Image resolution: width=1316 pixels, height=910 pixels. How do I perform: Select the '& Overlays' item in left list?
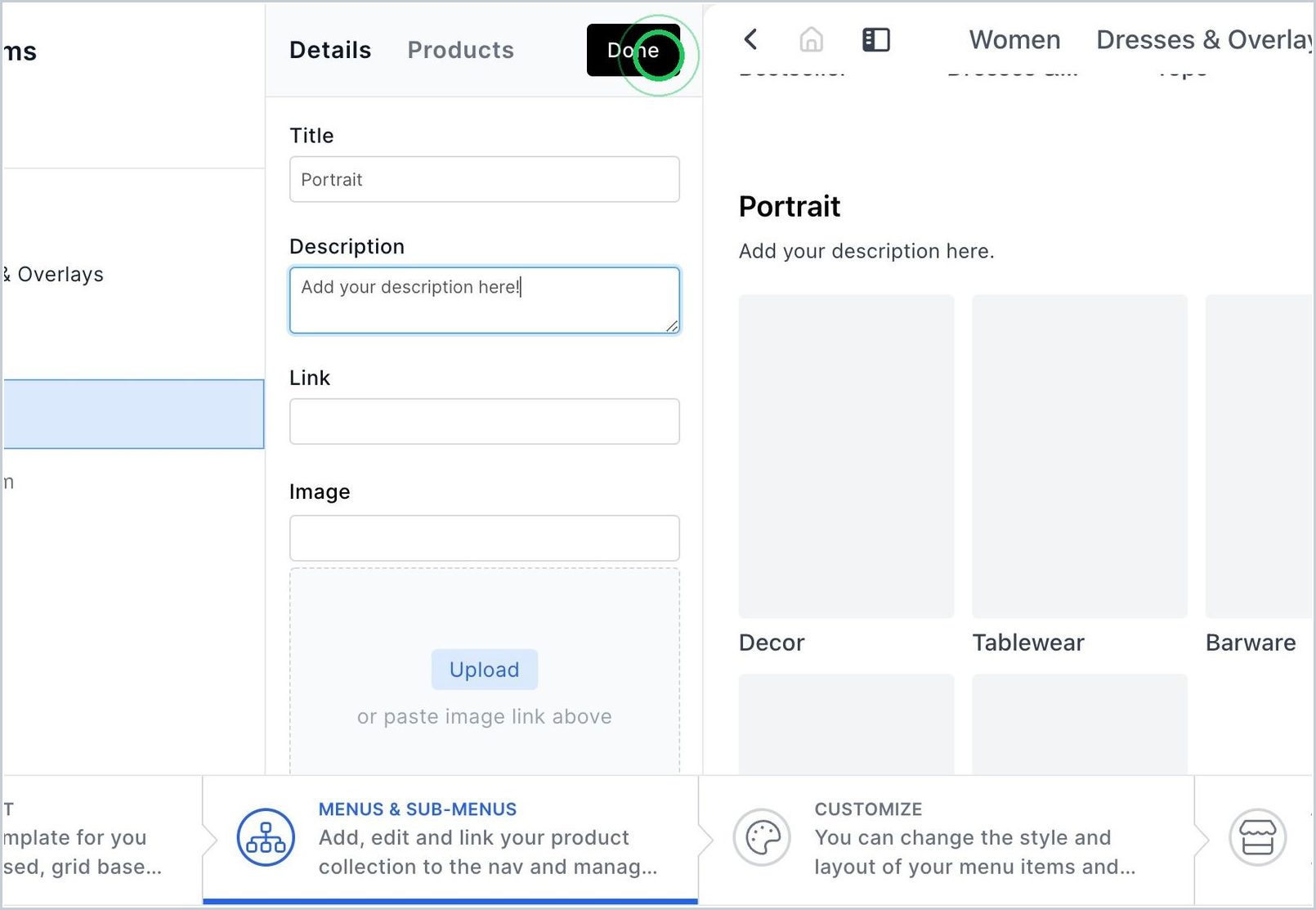(53, 275)
